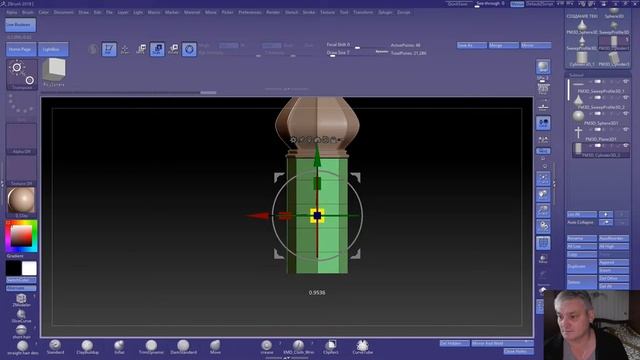Click the AutoReorder button
Viewport: 640px width, 360px height.
point(613,238)
